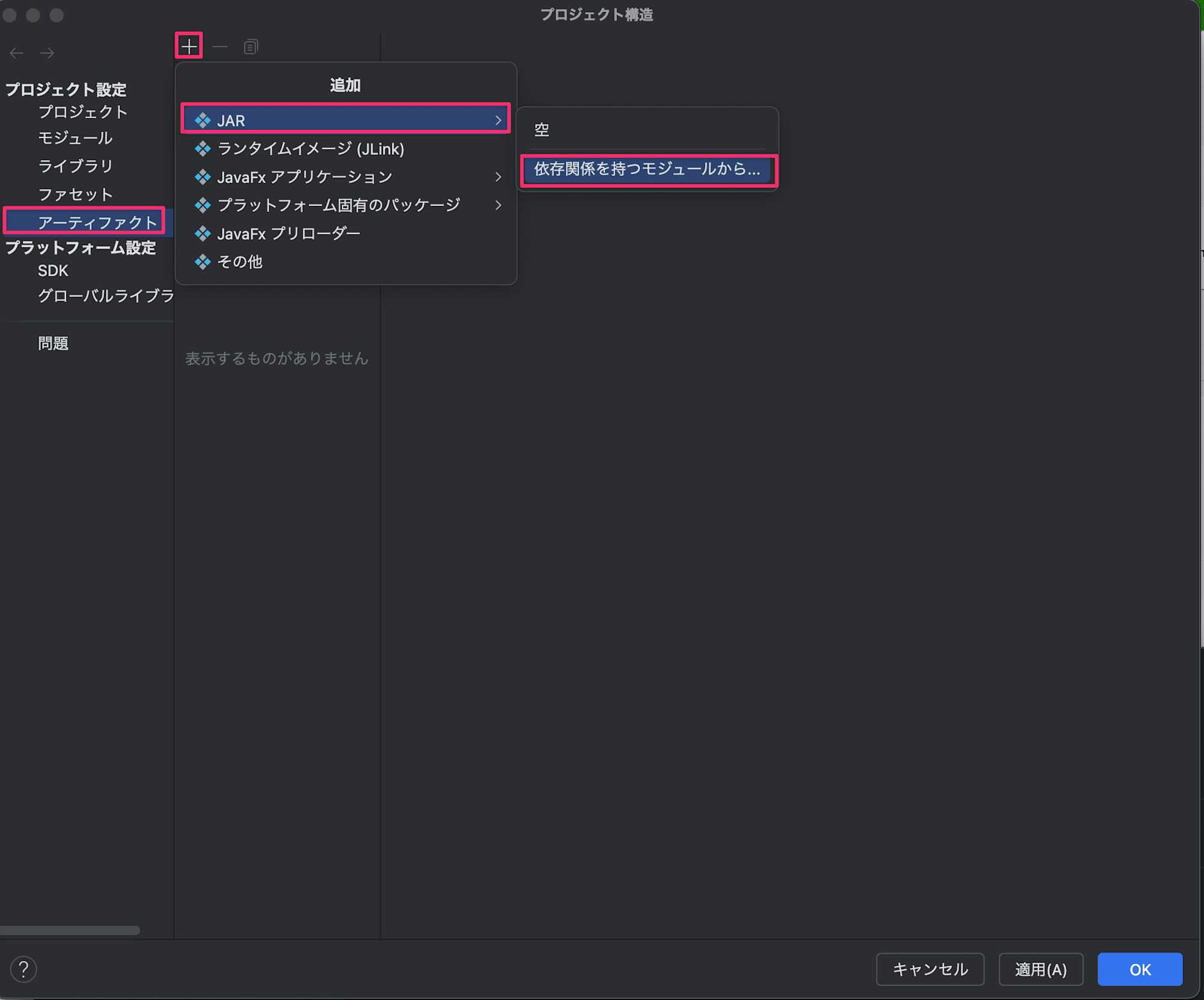Click the sidebar horizontal scrollbar
Image resolution: width=1204 pixels, height=1000 pixels.
pos(70,930)
